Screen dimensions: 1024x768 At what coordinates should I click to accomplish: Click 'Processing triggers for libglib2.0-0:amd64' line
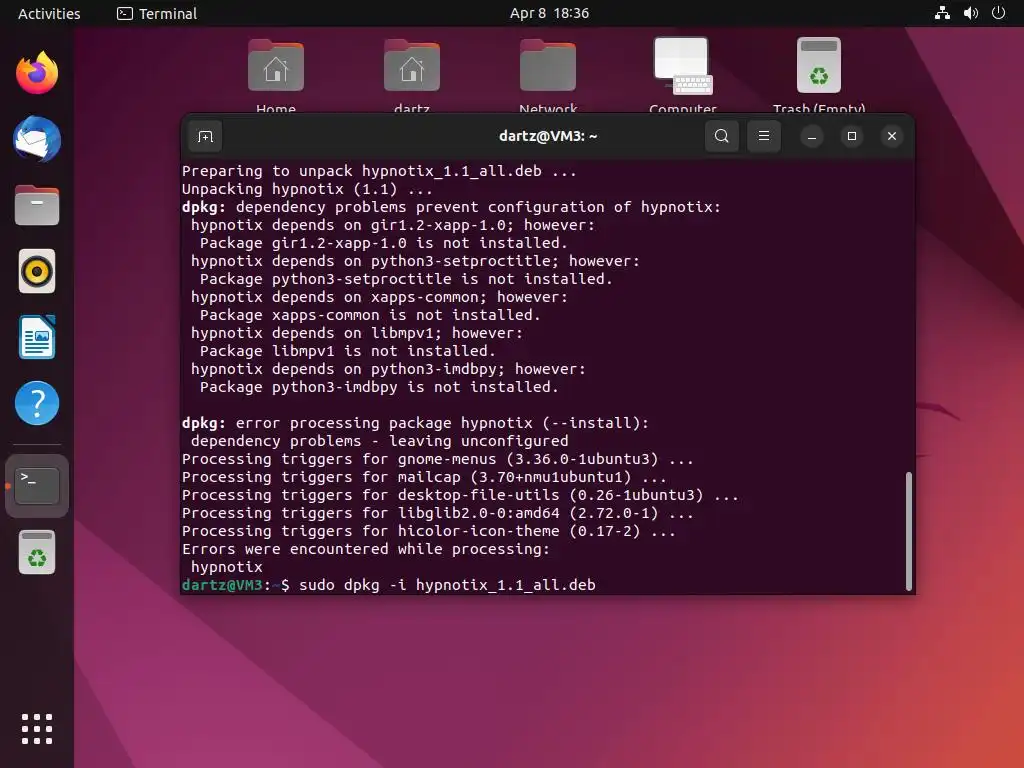pyautogui.click(x=438, y=513)
